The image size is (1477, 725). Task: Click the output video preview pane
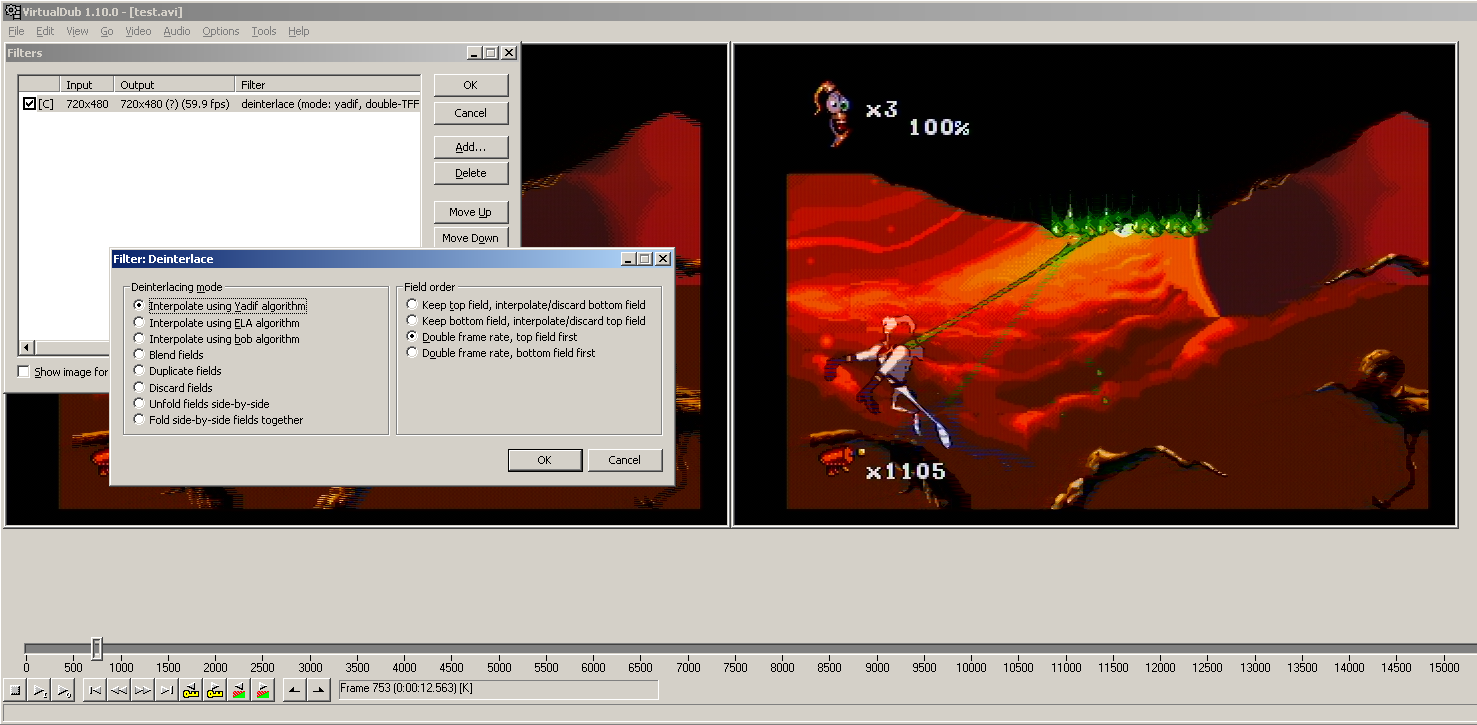coord(1094,283)
